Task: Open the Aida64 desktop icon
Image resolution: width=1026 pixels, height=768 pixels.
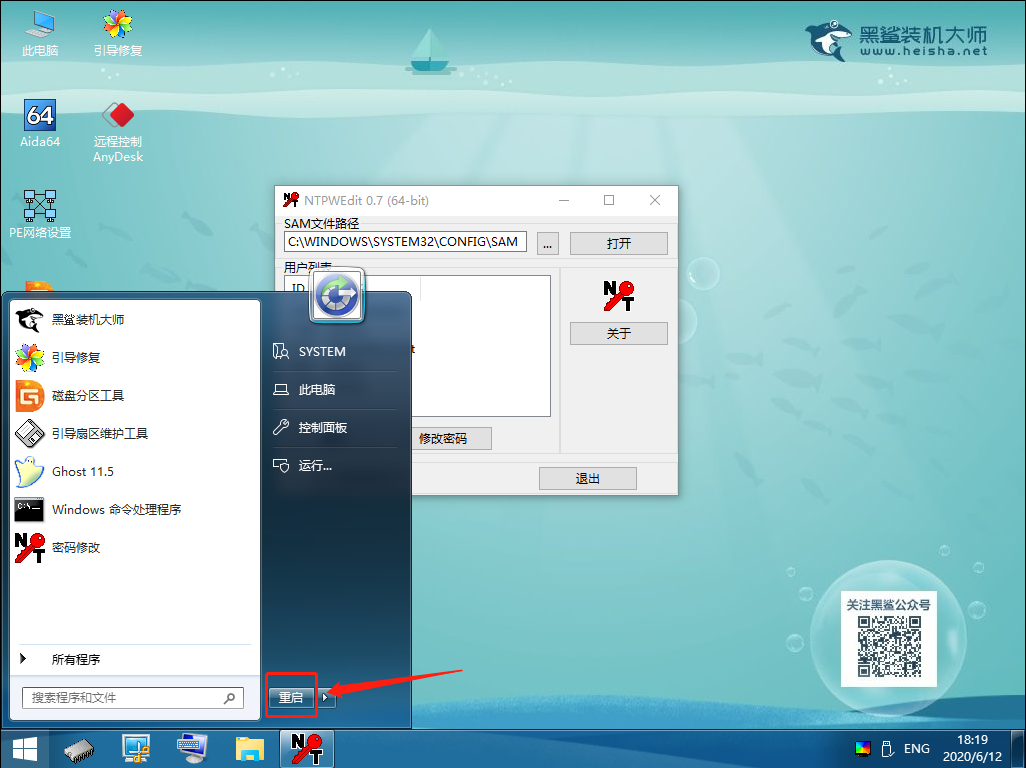Action: point(40,119)
